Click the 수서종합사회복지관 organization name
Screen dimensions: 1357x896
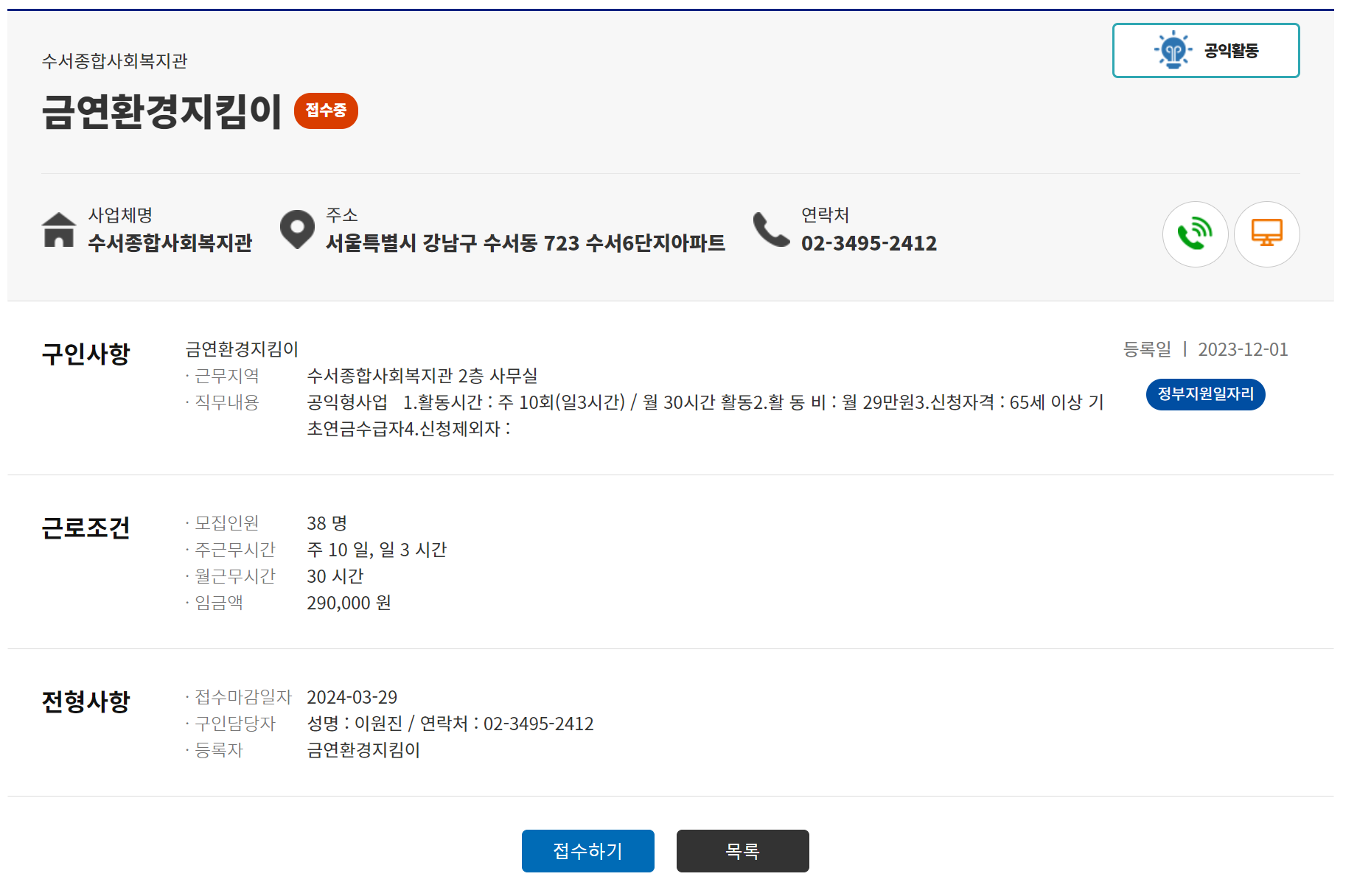[171, 242]
